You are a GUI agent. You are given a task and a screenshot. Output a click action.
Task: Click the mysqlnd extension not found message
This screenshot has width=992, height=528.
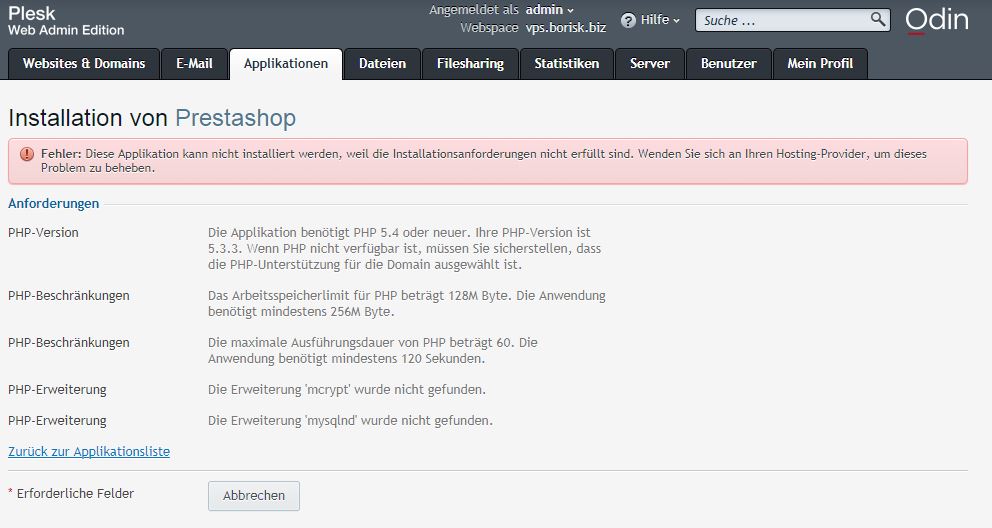pos(350,421)
